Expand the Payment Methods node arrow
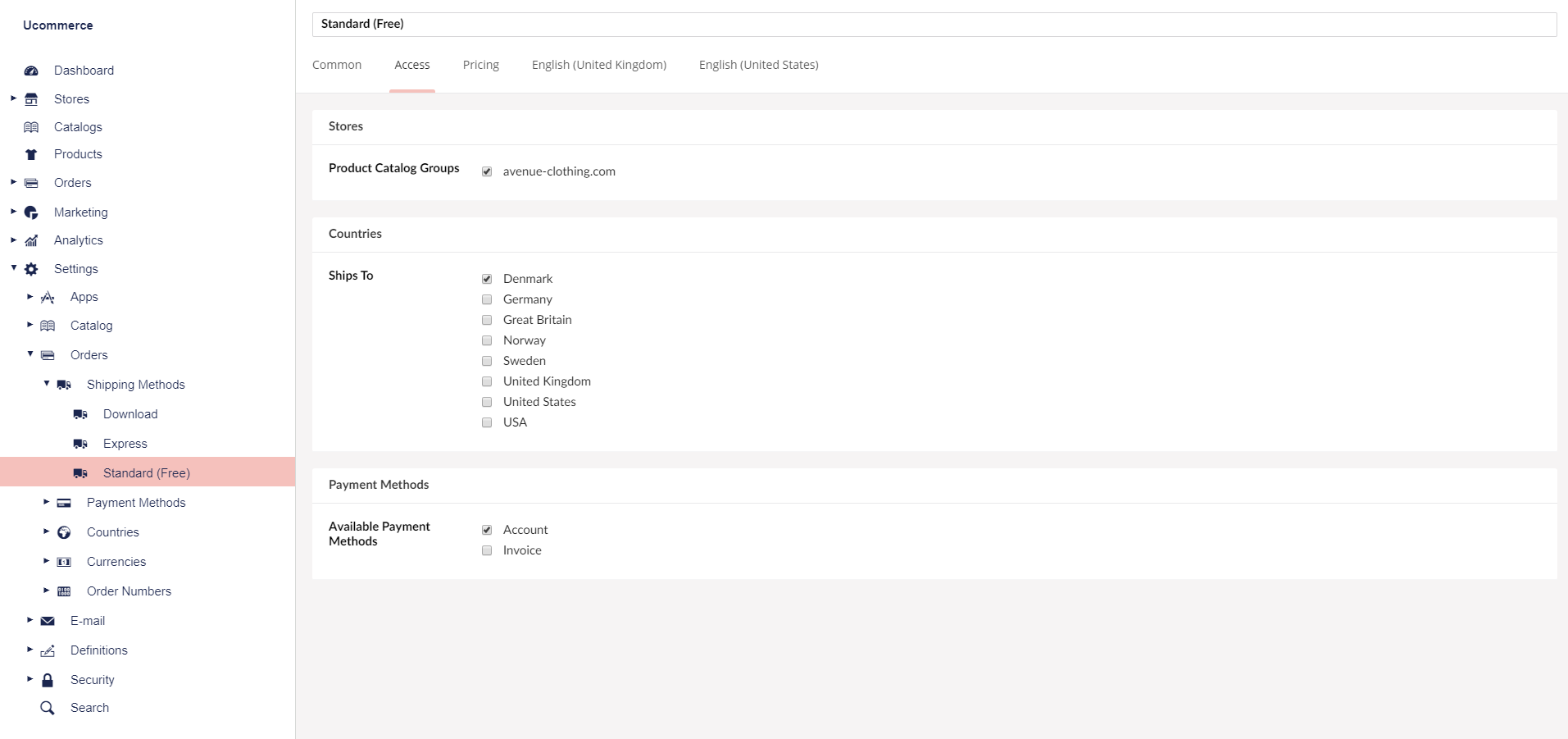Image resolution: width=1568 pixels, height=739 pixels. (46, 502)
